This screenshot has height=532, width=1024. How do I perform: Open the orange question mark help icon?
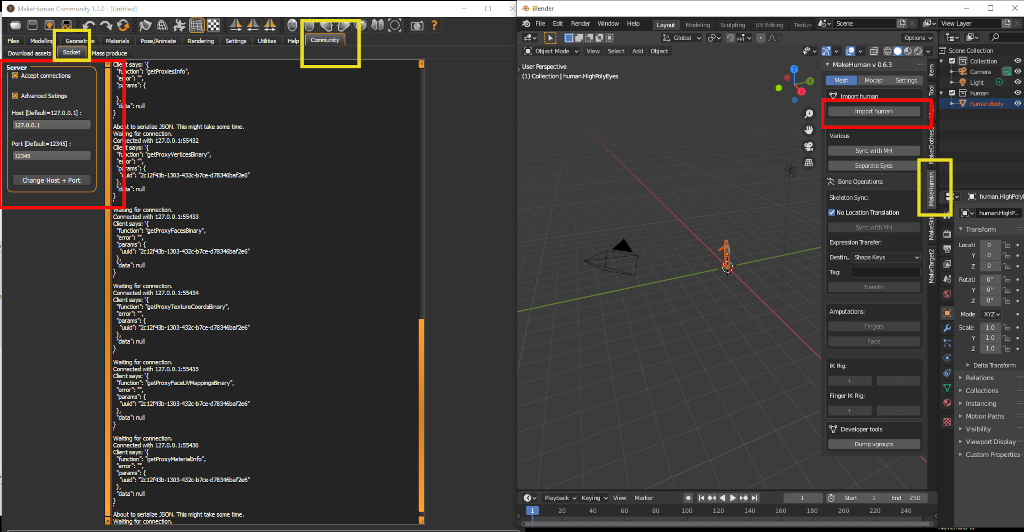pos(434,25)
